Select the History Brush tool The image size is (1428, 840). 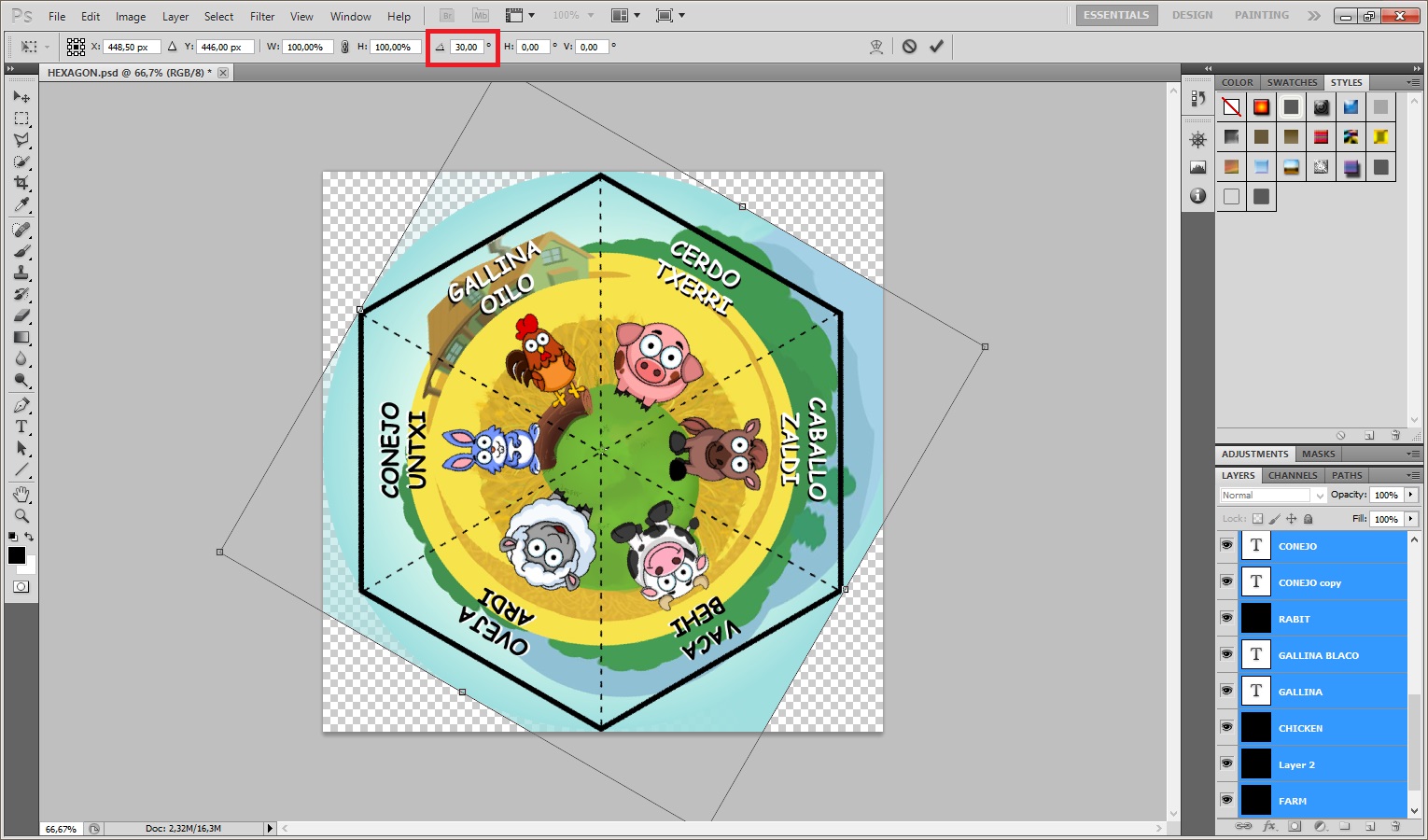21,294
